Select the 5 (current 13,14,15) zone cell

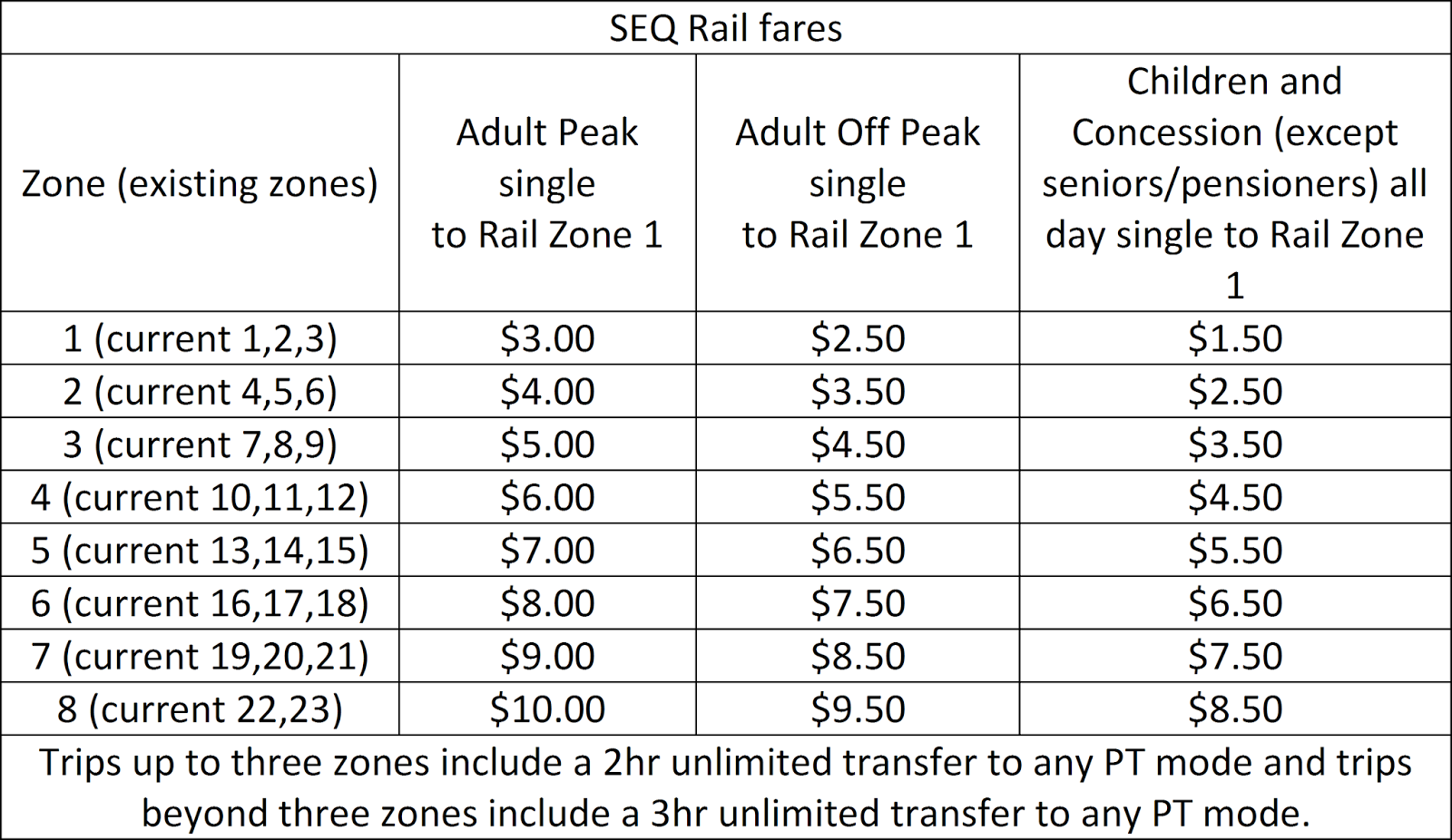click(x=200, y=550)
